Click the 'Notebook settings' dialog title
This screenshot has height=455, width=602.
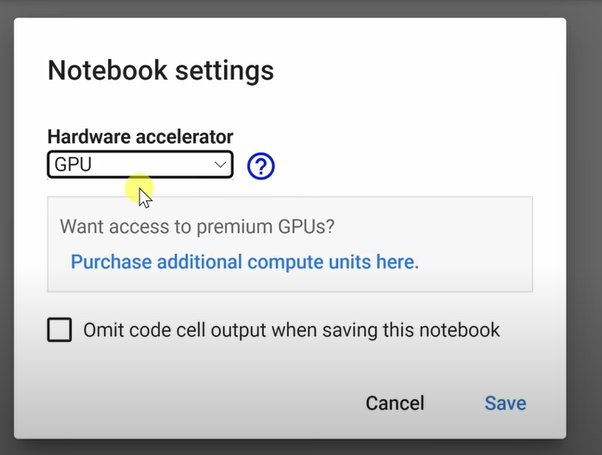pyautogui.click(x=161, y=71)
